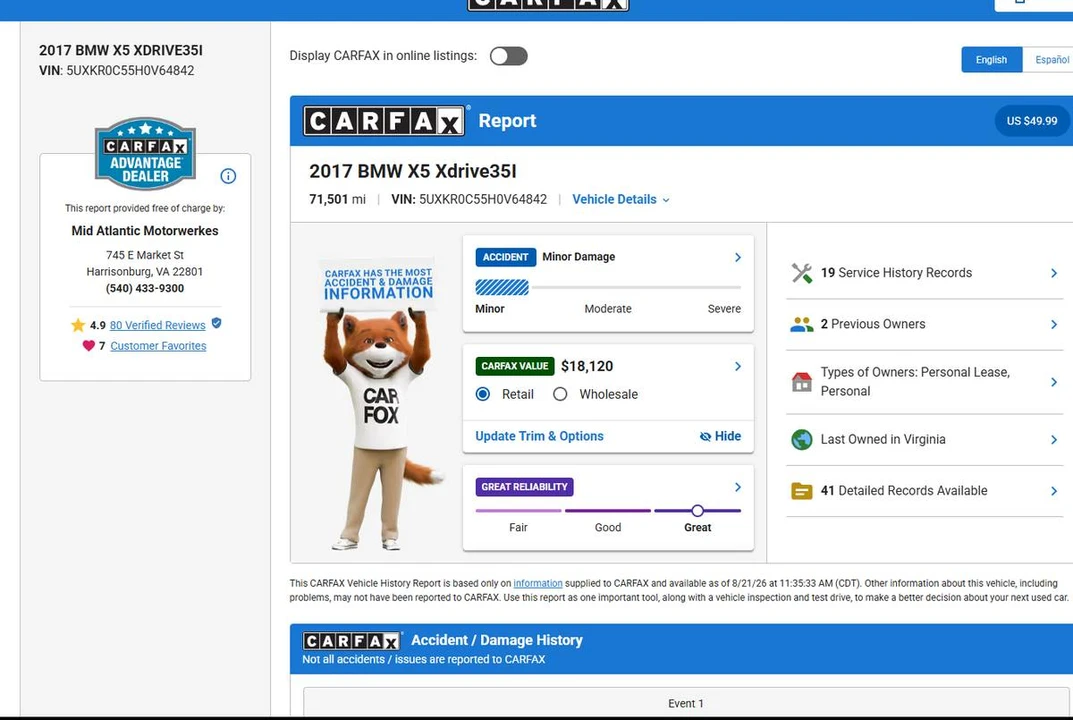Open the Great Reliability chevron arrow

click(738, 487)
